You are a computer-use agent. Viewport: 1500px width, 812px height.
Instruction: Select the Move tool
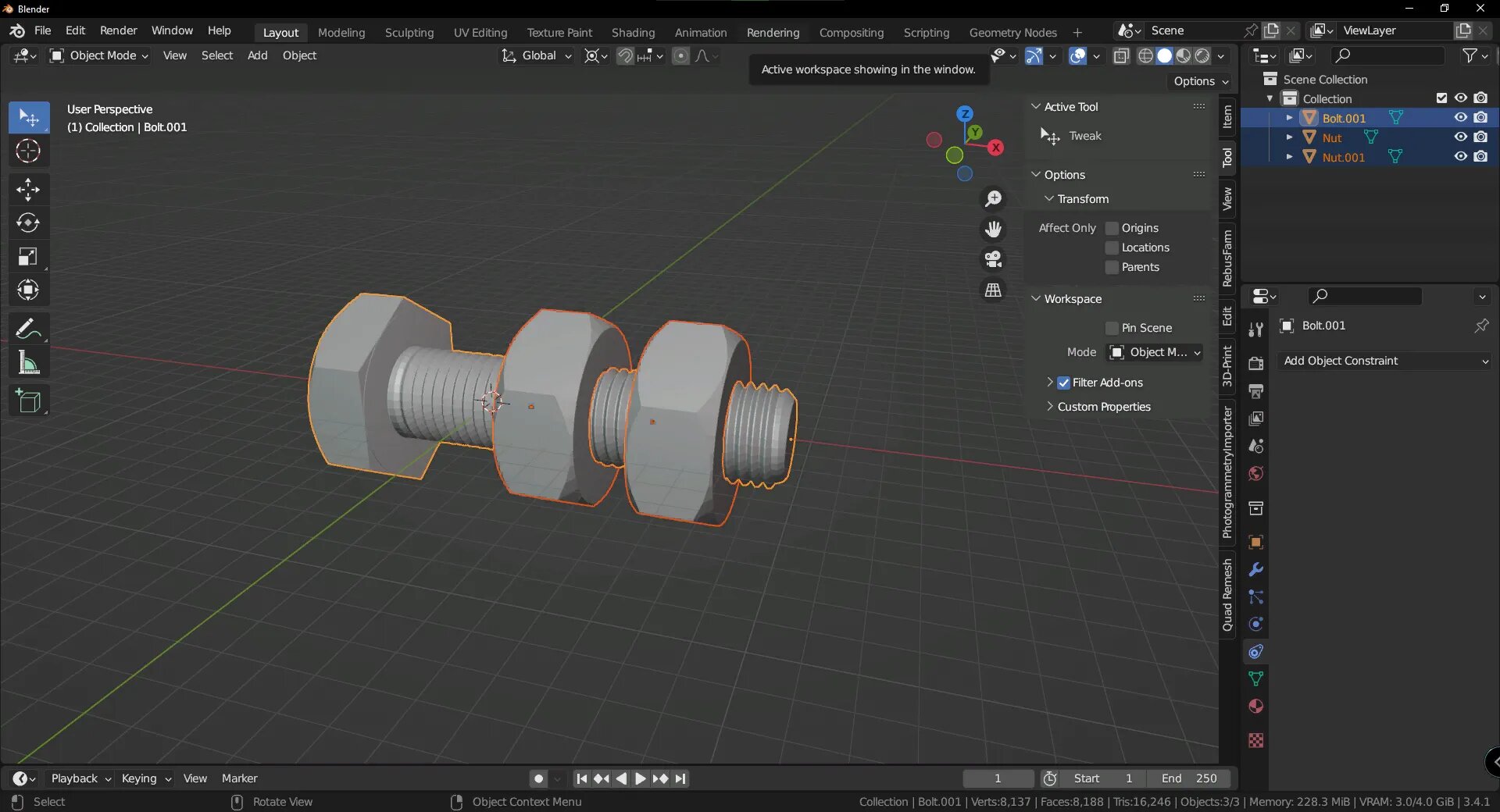[28, 190]
